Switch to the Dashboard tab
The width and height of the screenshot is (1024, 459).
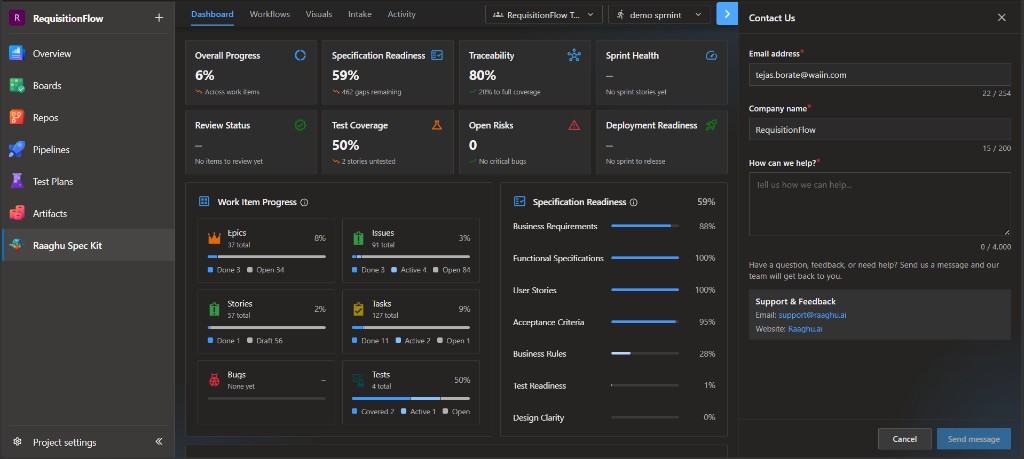pyautogui.click(x=212, y=14)
